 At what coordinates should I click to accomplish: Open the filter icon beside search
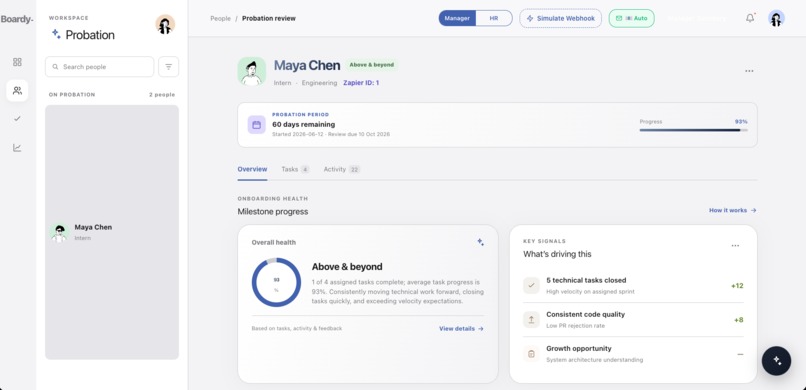point(169,67)
